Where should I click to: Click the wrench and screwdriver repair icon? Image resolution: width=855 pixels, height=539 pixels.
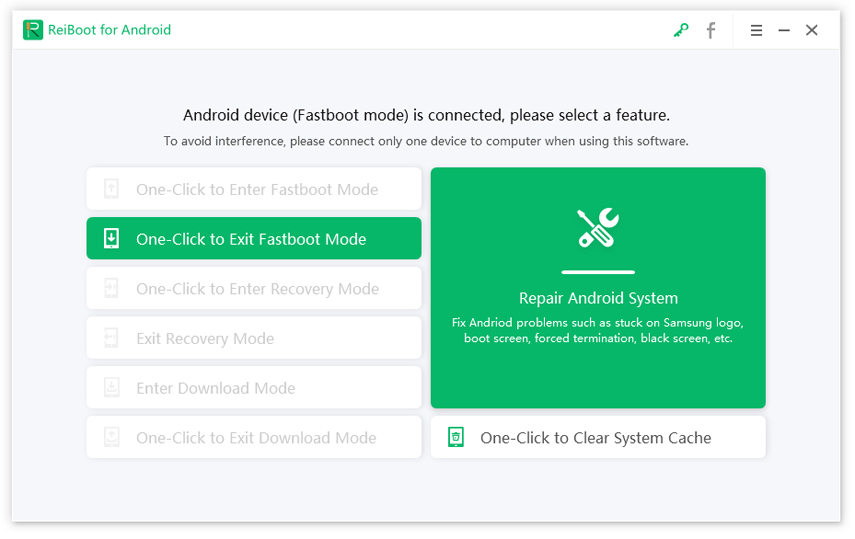coord(598,228)
